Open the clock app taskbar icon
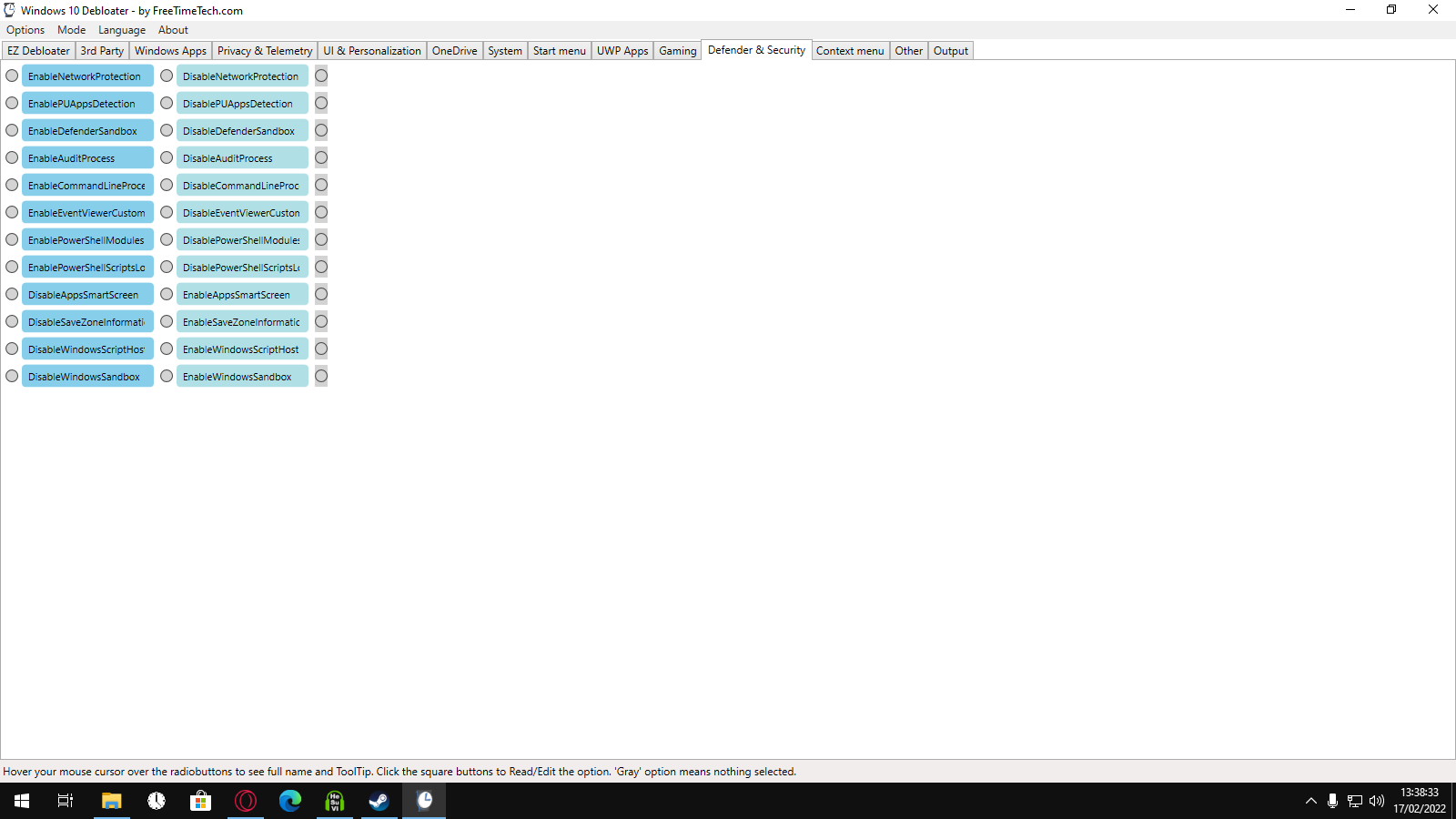 point(157,801)
